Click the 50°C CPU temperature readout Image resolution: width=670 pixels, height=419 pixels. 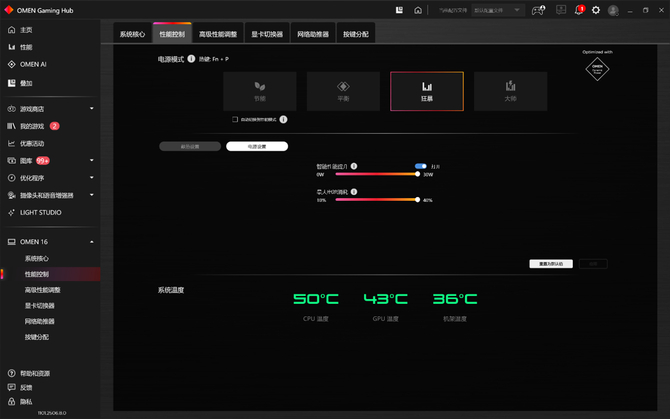click(x=316, y=299)
